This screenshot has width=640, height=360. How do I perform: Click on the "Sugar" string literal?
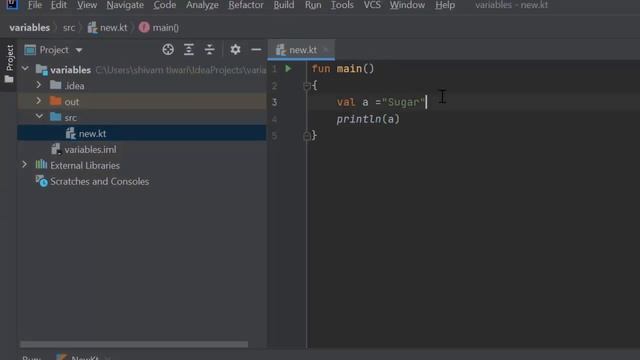403,102
